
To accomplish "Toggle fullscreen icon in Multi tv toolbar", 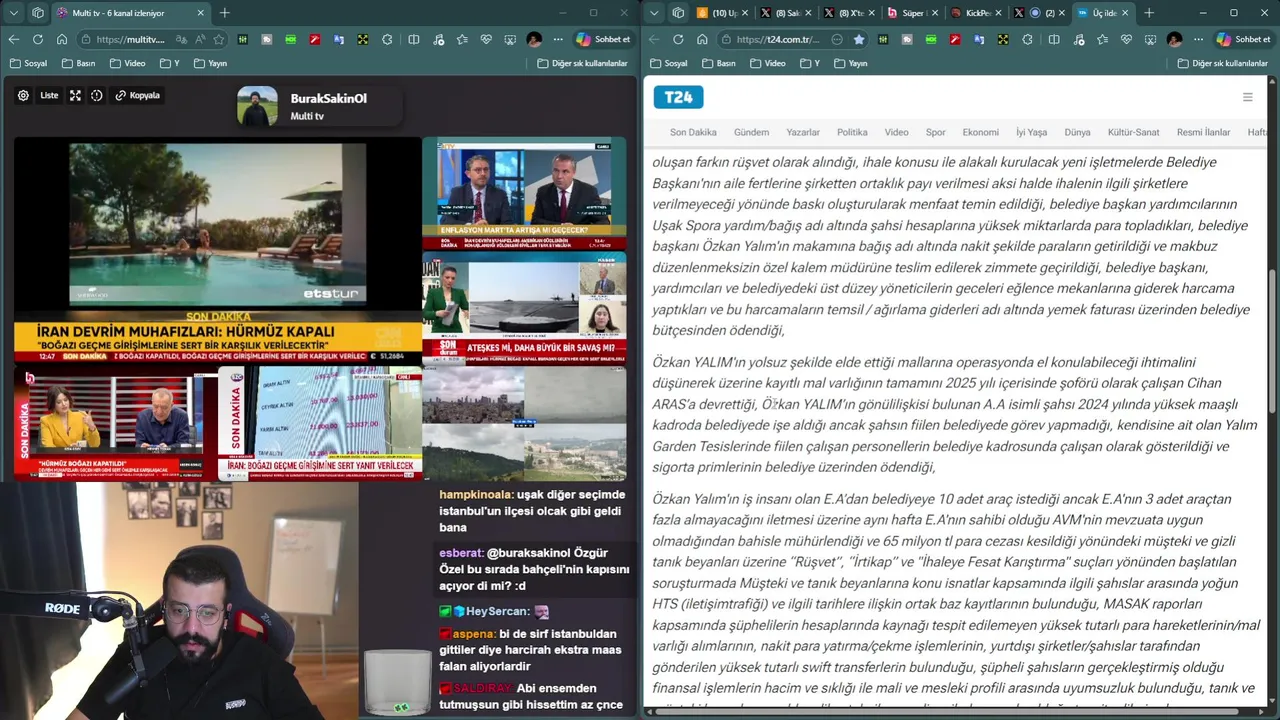I will tap(75, 96).
